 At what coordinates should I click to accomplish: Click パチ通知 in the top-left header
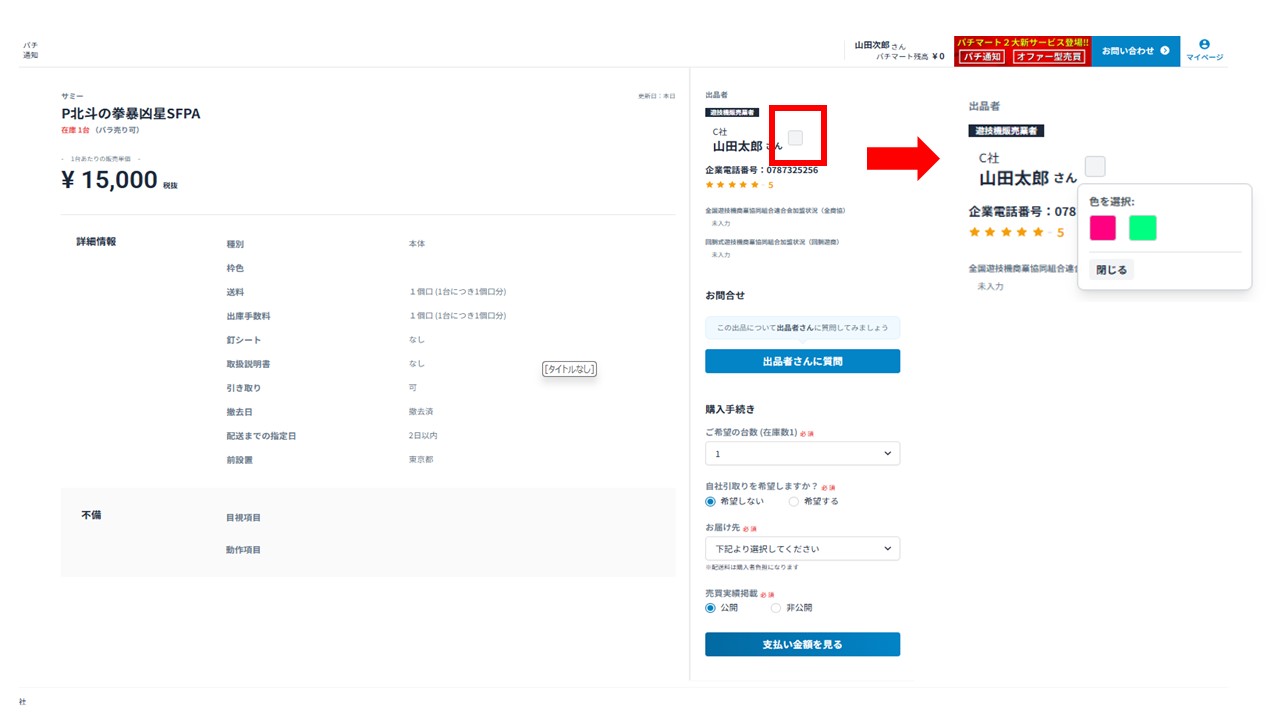[x=31, y=50]
